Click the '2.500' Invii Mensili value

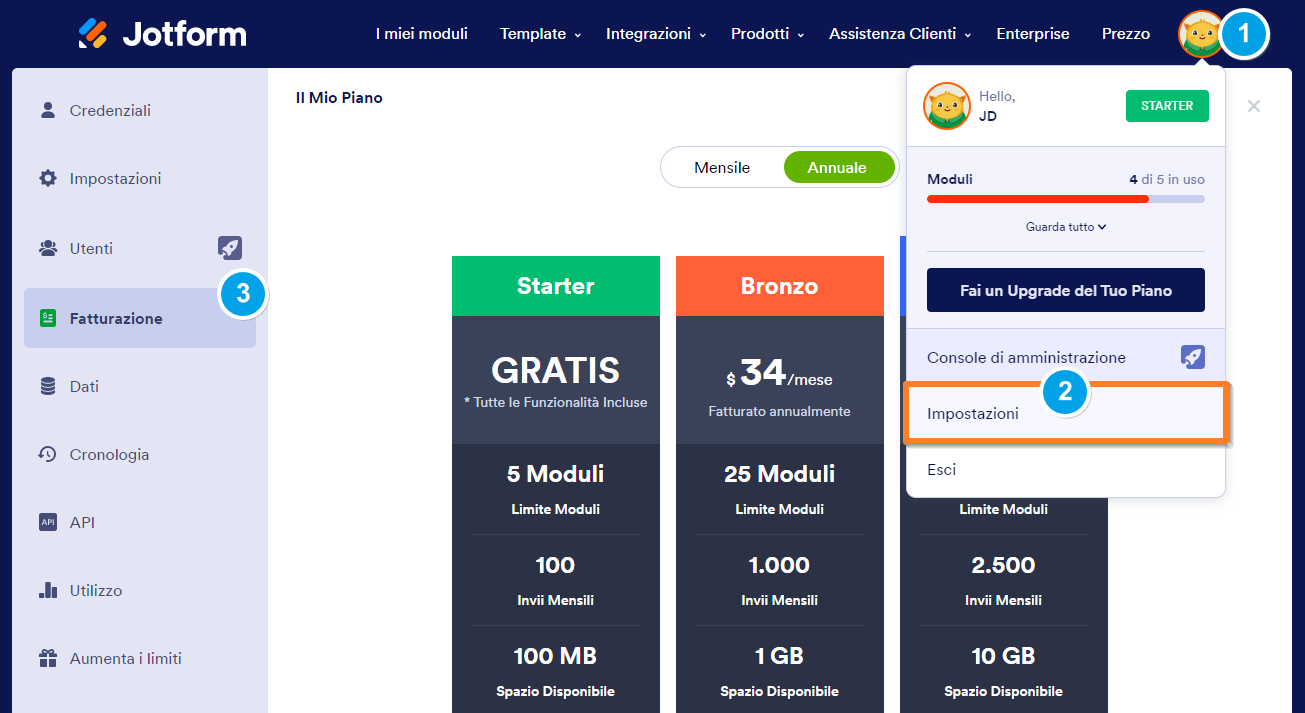1003,565
